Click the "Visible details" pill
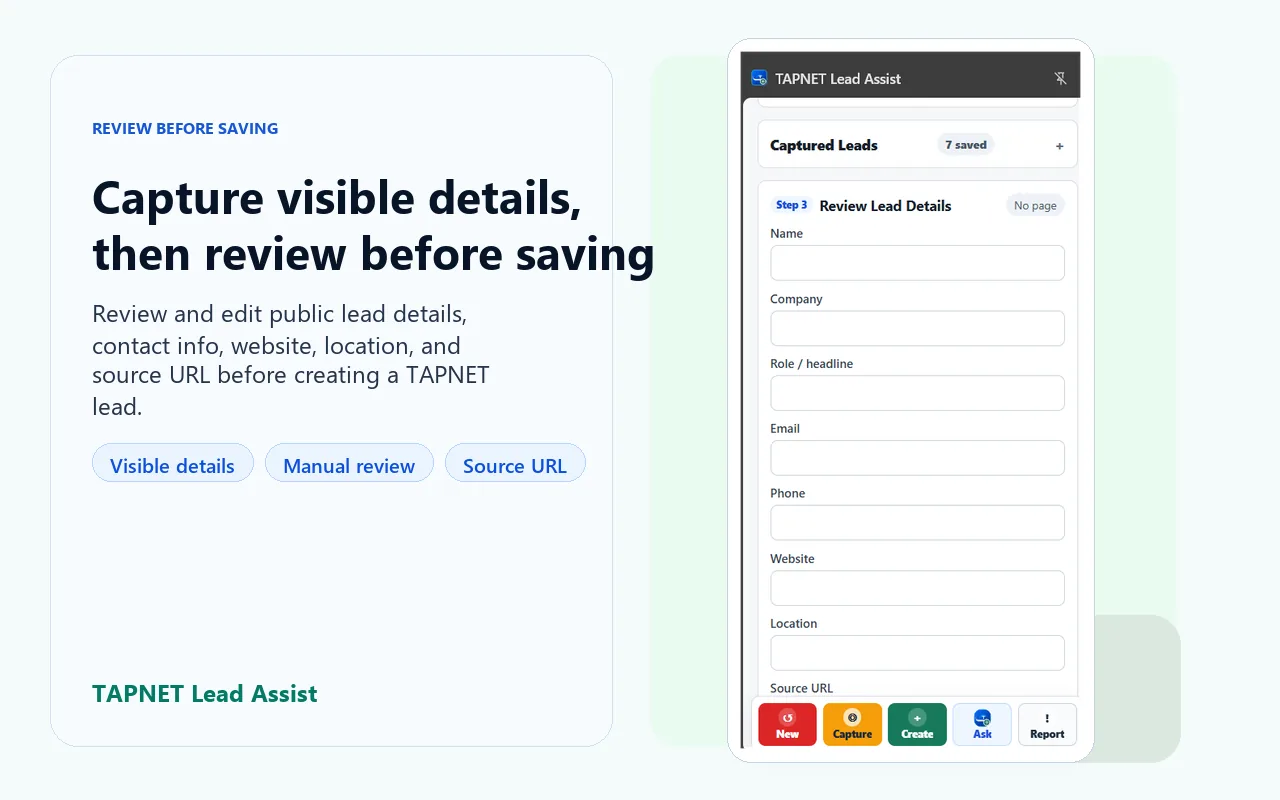Image resolution: width=1280 pixels, height=800 pixels. (x=172, y=465)
